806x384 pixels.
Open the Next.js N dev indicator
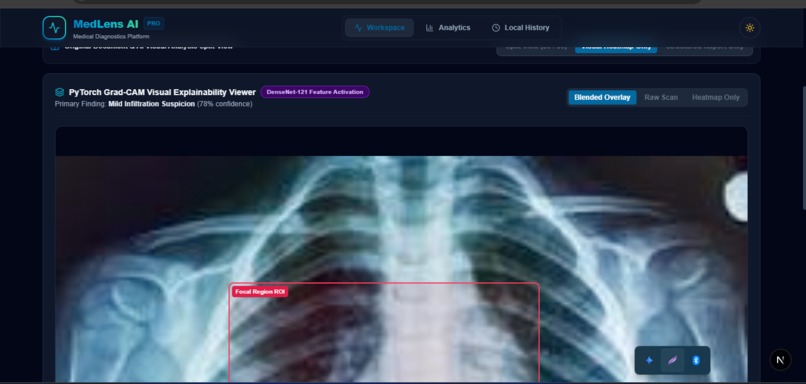(x=780, y=360)
